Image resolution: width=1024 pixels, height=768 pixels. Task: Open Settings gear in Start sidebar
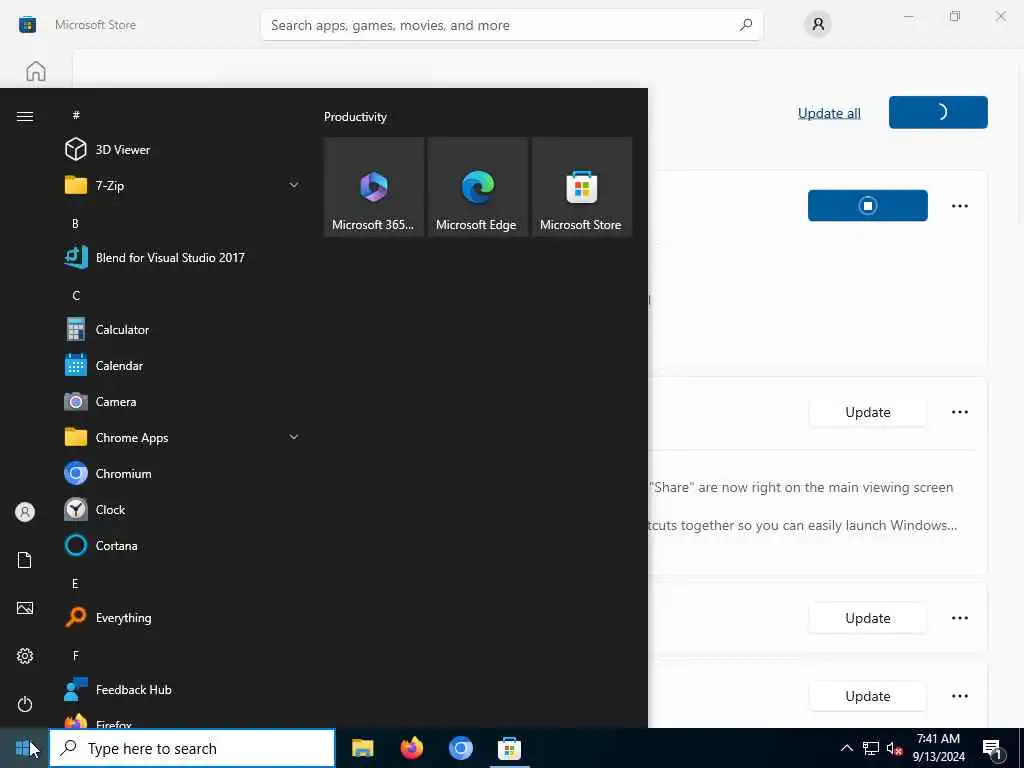point(25,656)
